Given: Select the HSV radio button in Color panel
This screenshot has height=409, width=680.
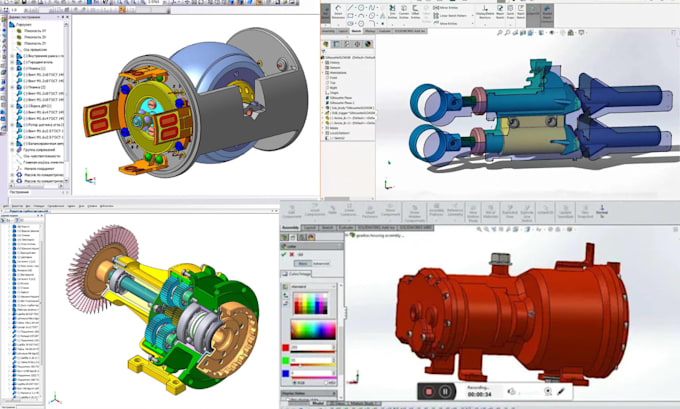Looking at the screenshot, I should click(326, 383).
